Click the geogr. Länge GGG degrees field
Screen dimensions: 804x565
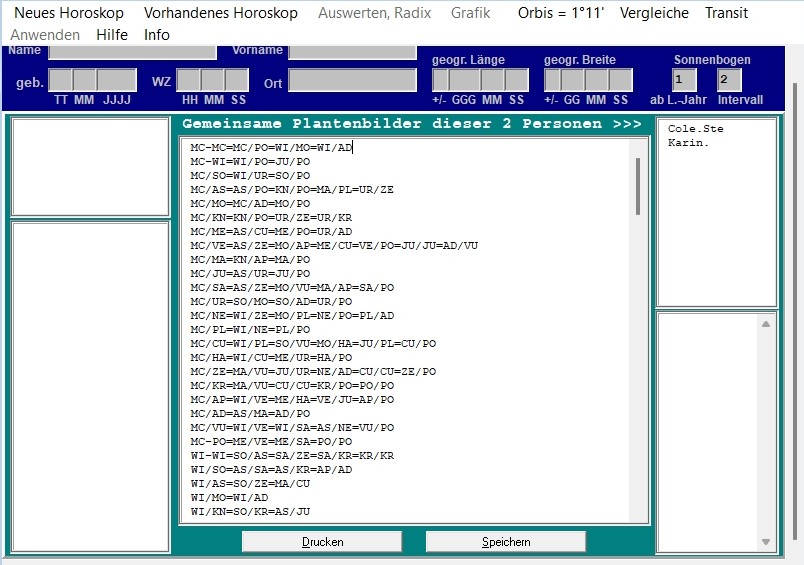click(464, 80)
